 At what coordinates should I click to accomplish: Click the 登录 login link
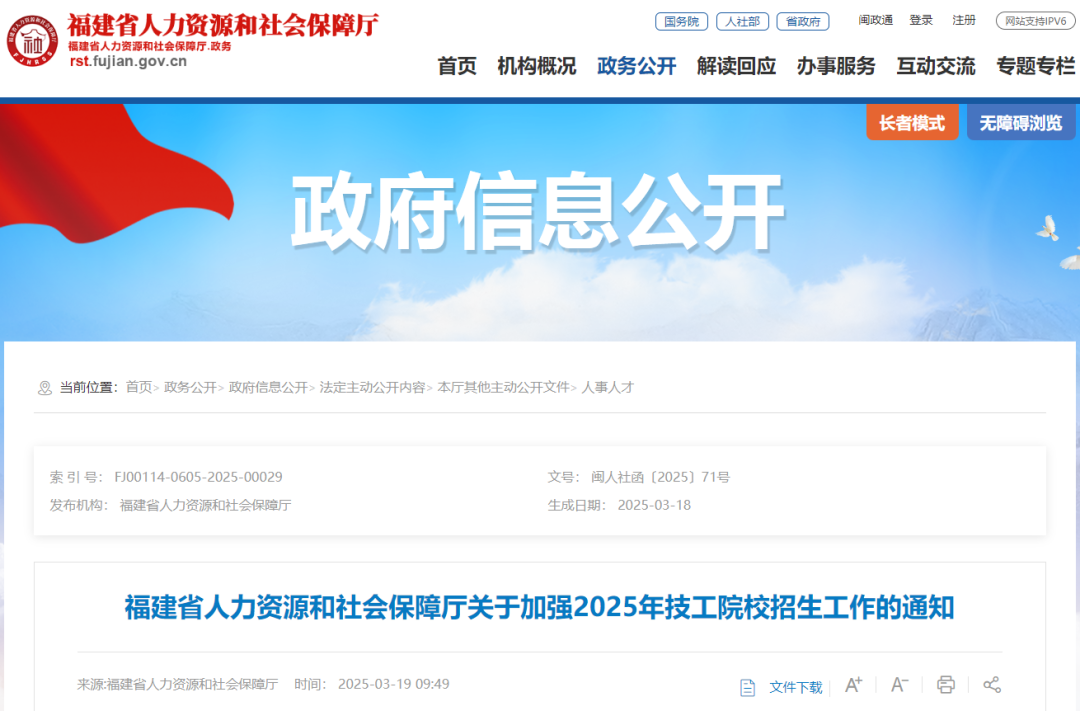pos(921,21)
